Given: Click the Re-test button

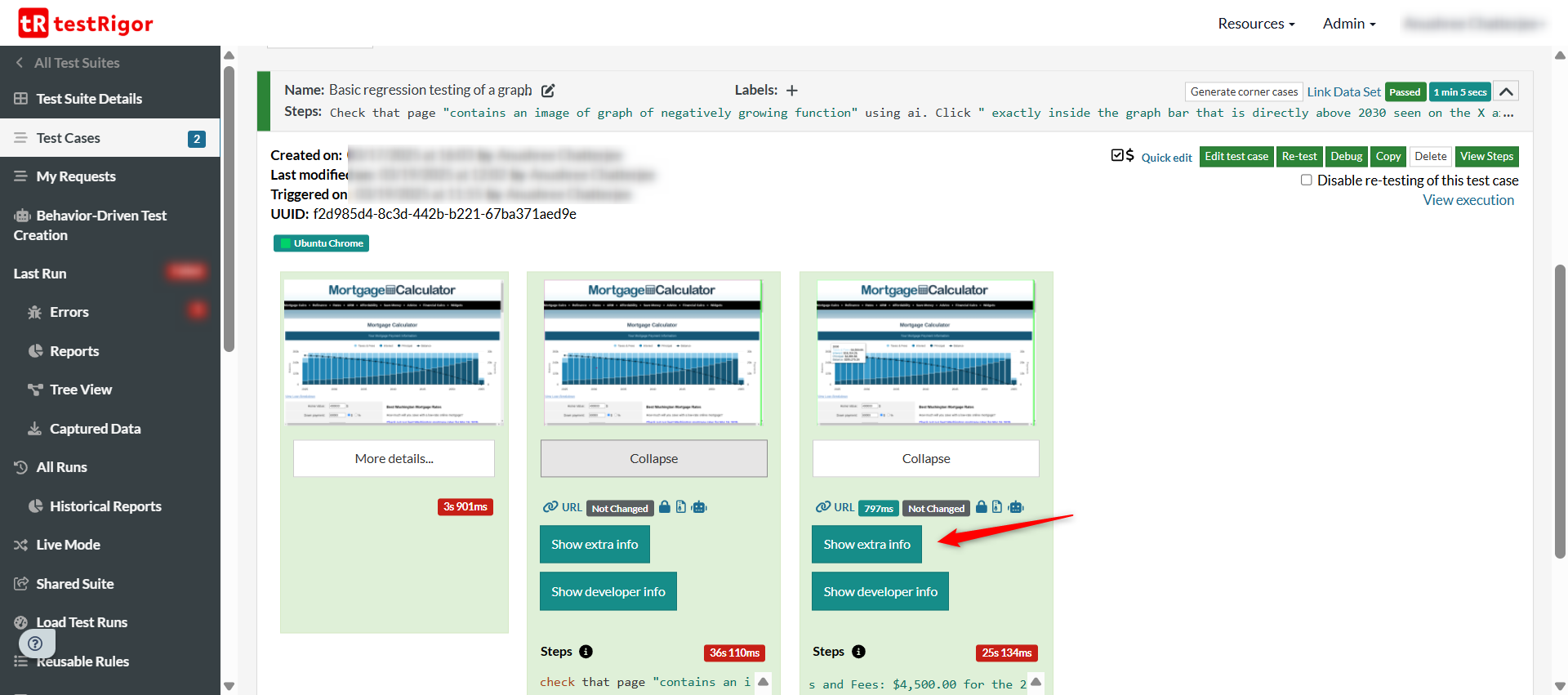Looking at the screenshot, I should 1298,157.
